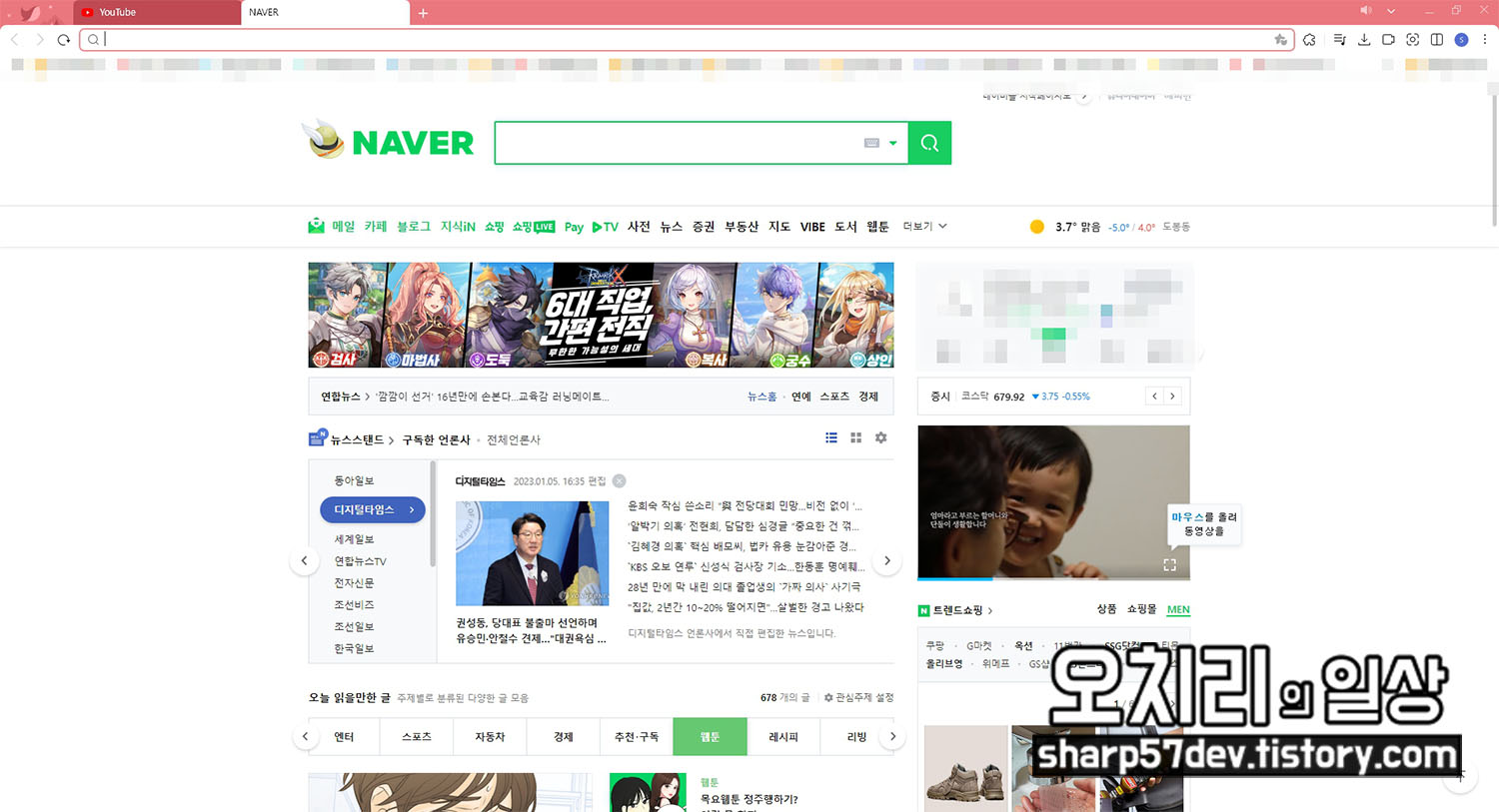Select the NAVER browser tab
This screenshot has height=812, width=1499.
(325, 12)
